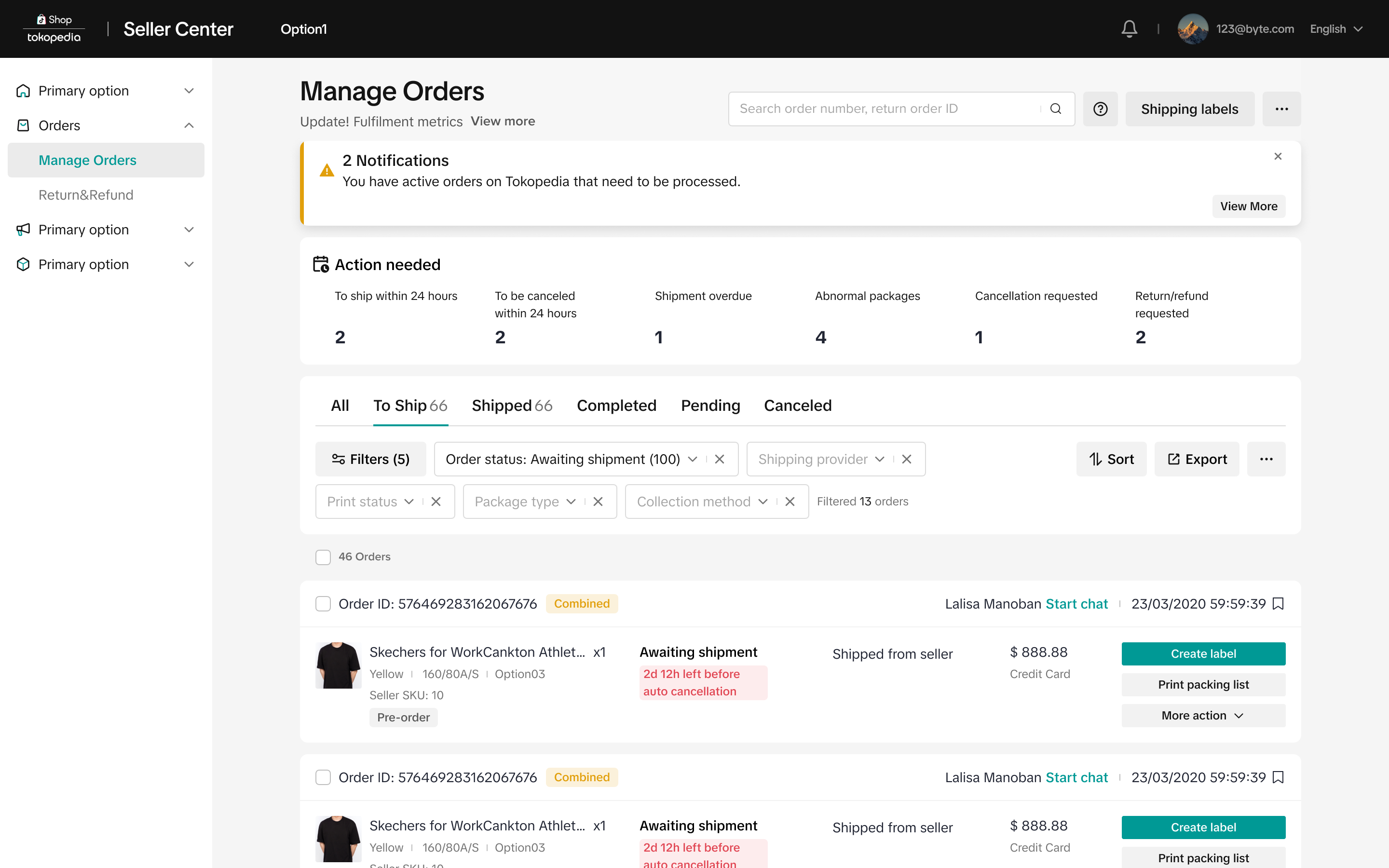This screenshot has width=1389, height=868.
Task: Check the 46 Orders select-all checkbox
Action: point(323,557)
